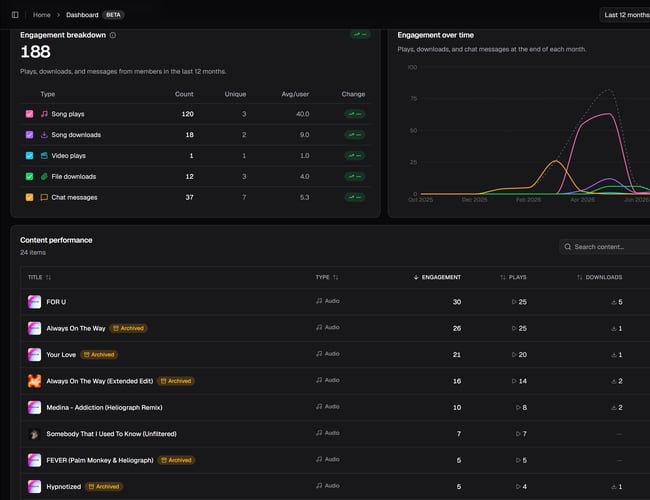Click the Video plays clapper icon
The width and height of the screenshot is (650, 500).
point(44,155)
